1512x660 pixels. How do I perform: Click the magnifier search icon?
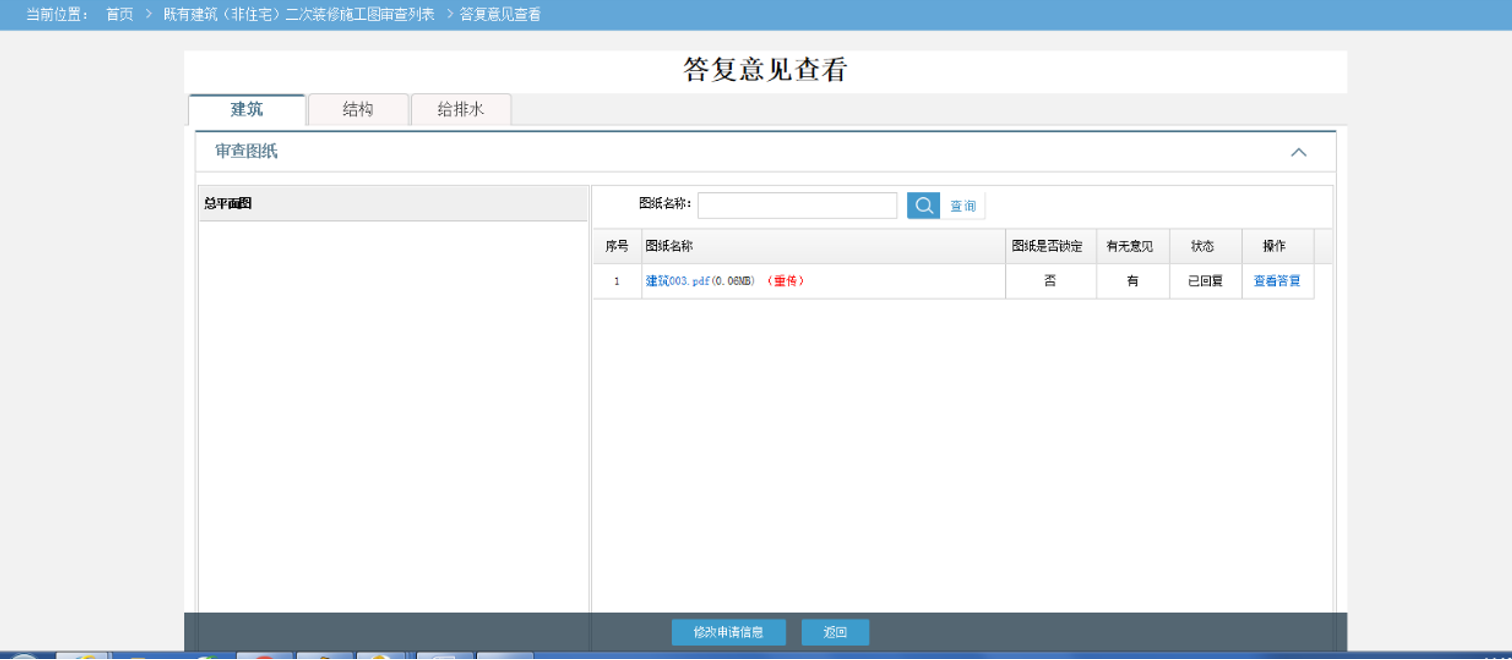(923, 206)
